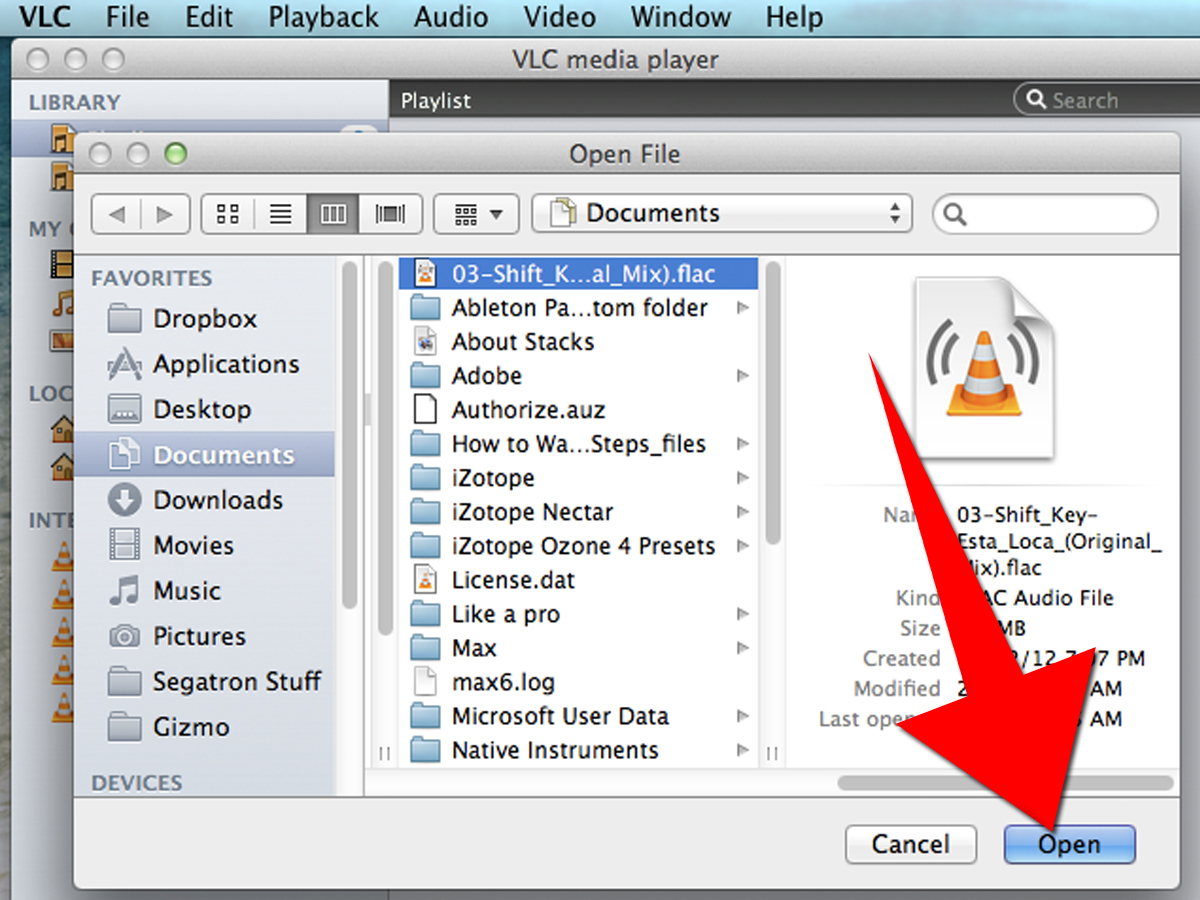Click the Open button
The height and width of the screenshot is (900, 1200).
pos(1069,844)
